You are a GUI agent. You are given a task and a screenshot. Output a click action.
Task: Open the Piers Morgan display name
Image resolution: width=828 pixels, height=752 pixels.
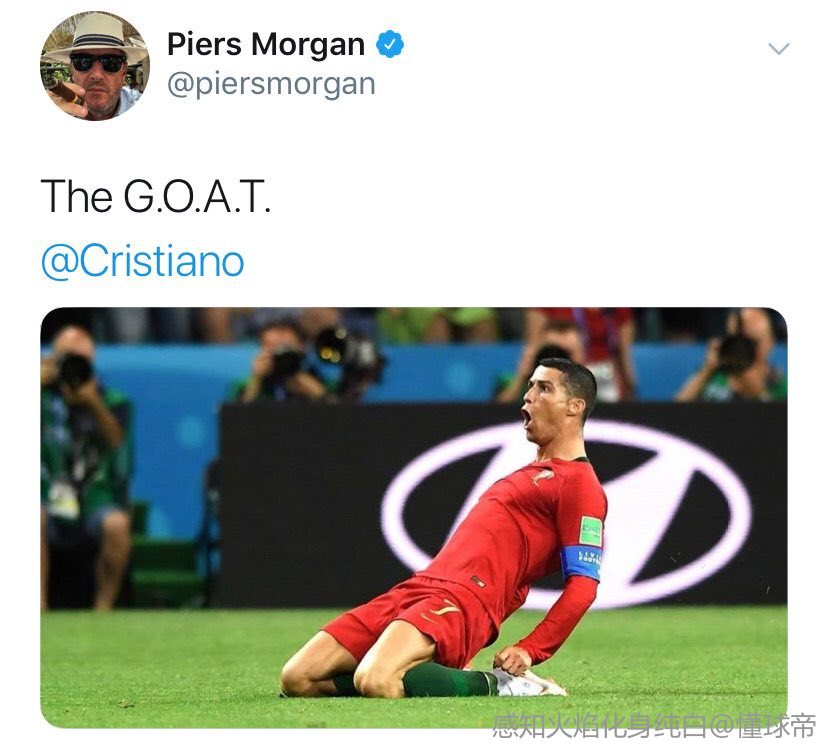[266, 44]
